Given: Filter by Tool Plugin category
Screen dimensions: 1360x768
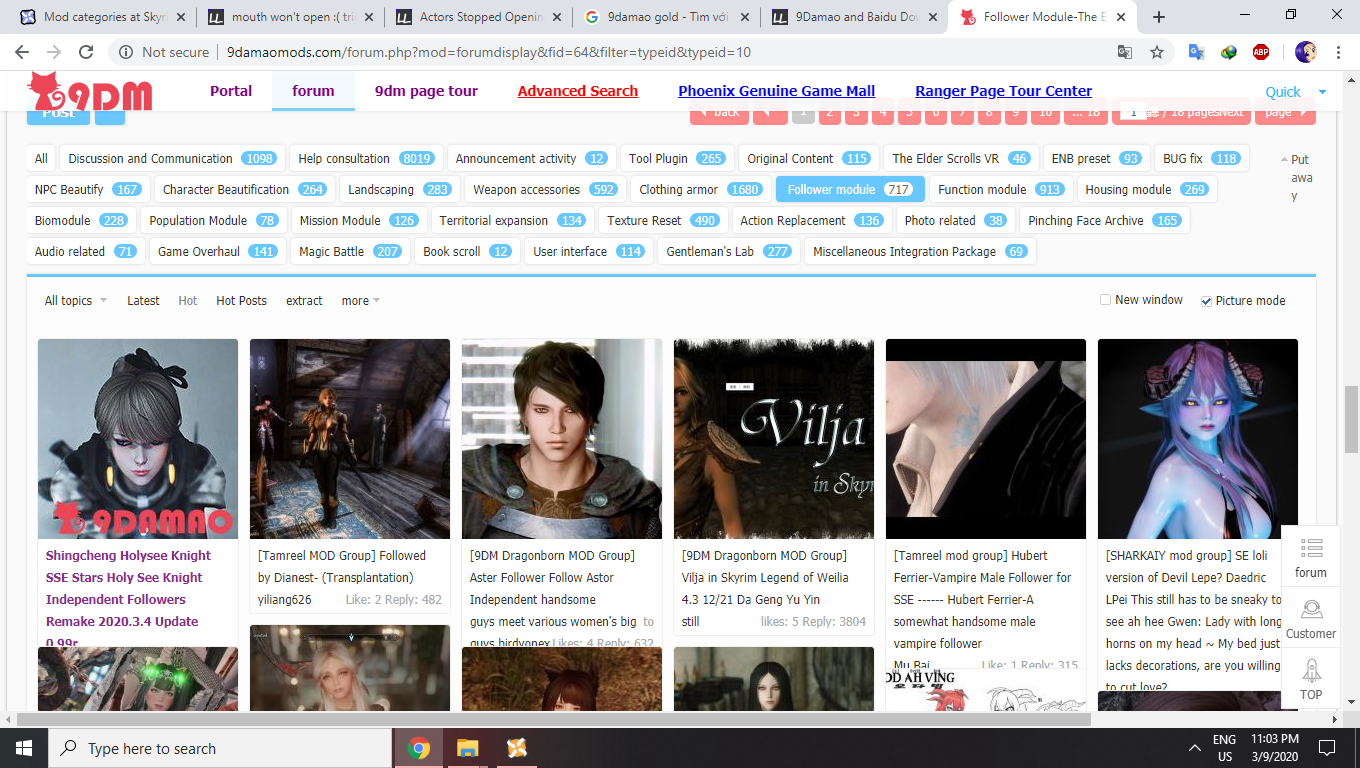Looking at the screenshot, I should [x=676, y=158].
